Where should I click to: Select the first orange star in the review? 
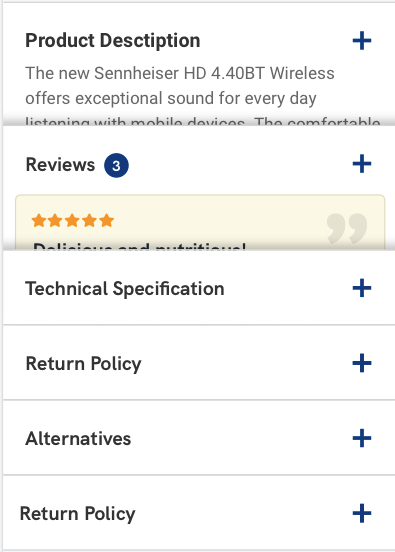(x=38, y=221)
